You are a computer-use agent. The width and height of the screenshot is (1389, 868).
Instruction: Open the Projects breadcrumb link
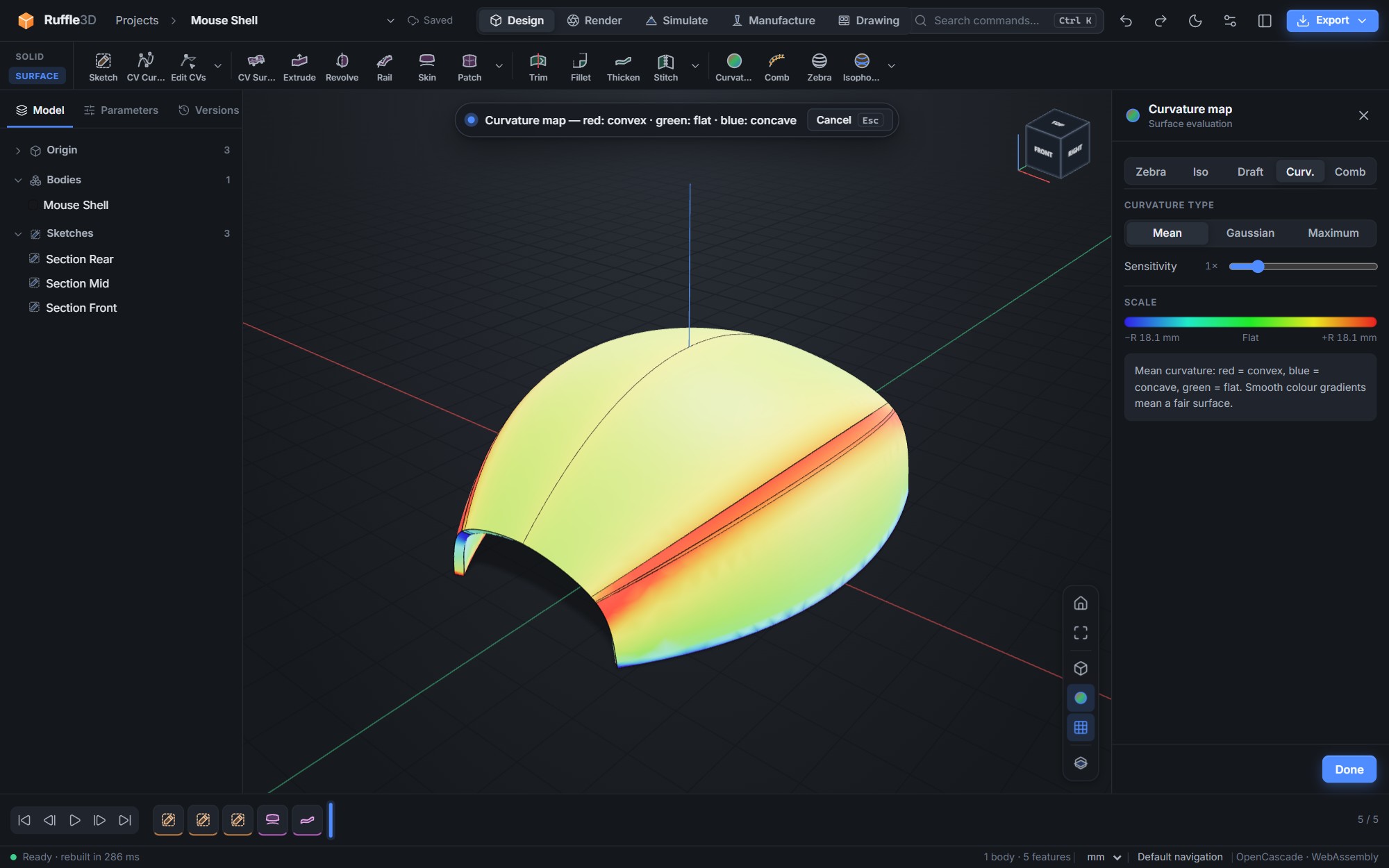click(137, 21)
